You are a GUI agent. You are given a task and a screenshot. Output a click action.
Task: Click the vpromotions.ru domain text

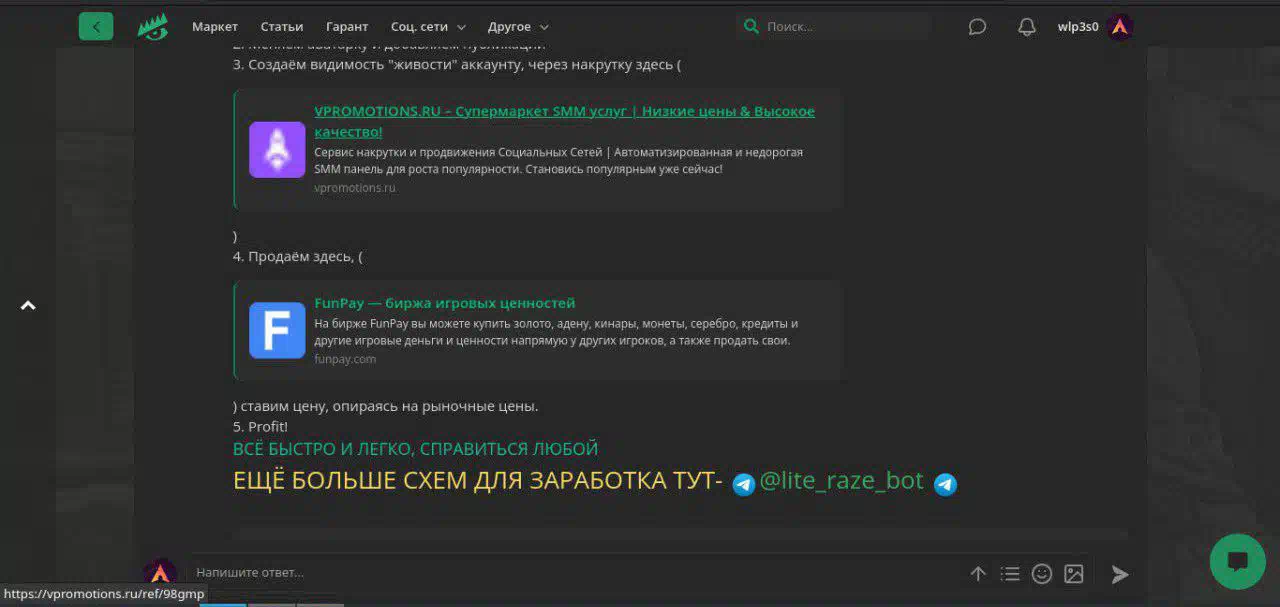pyautogui.click(x=355, y=188)
